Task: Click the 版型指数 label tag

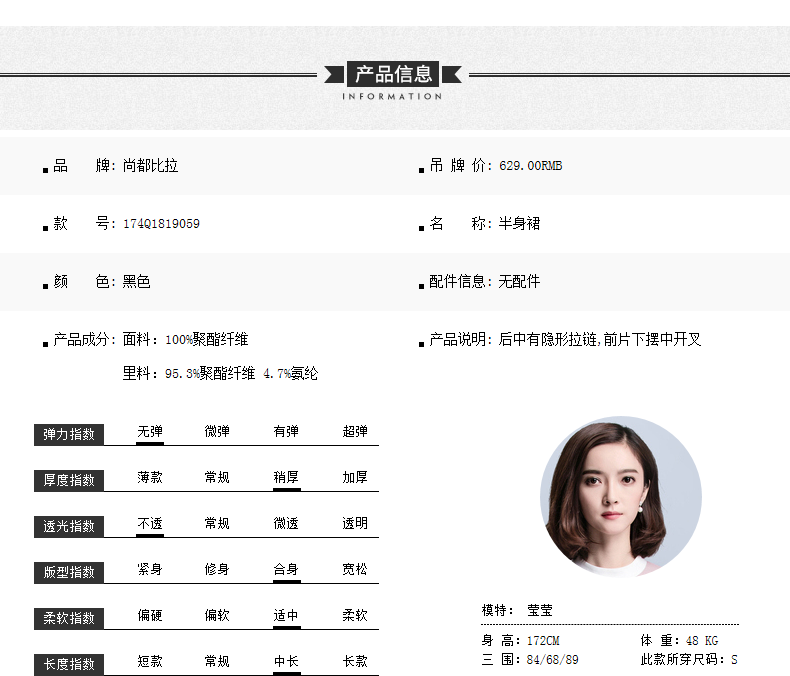Action: pos(69,572)
